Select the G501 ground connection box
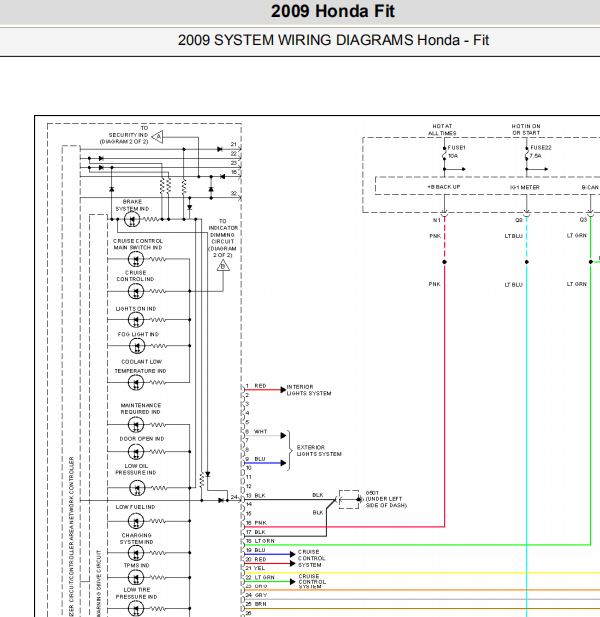This screenshot has height=617, width=600. coord(349,499)
